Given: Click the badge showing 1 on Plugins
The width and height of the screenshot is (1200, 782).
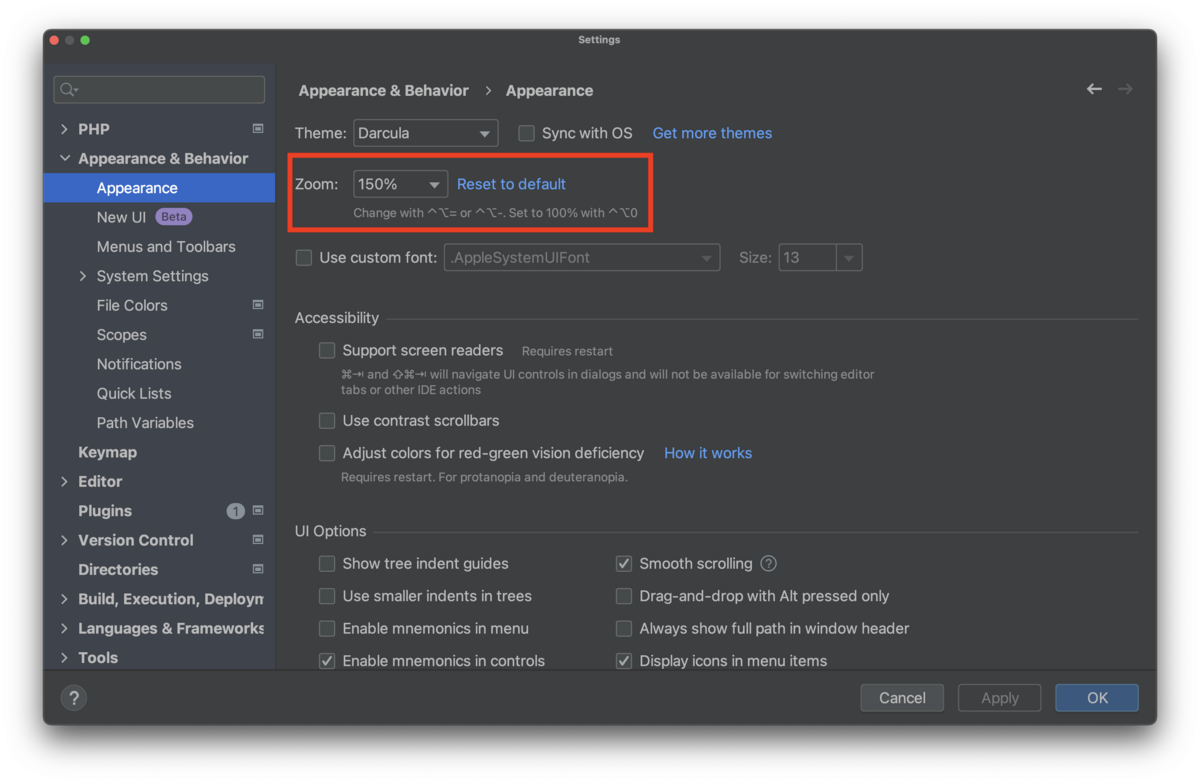Looking at the screenshot, I should (235, 510).
